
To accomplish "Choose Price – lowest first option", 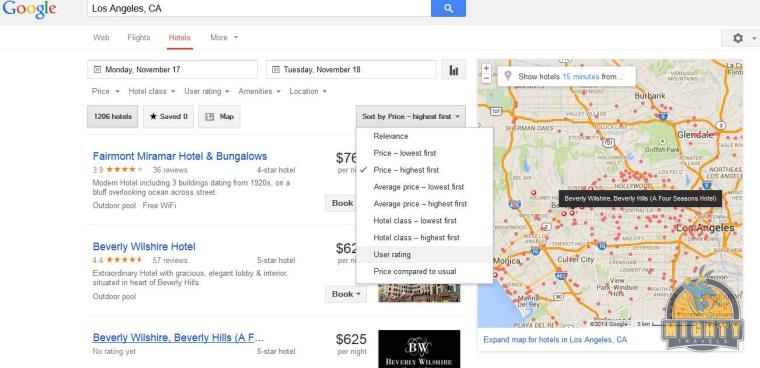I will click(425, 153).
